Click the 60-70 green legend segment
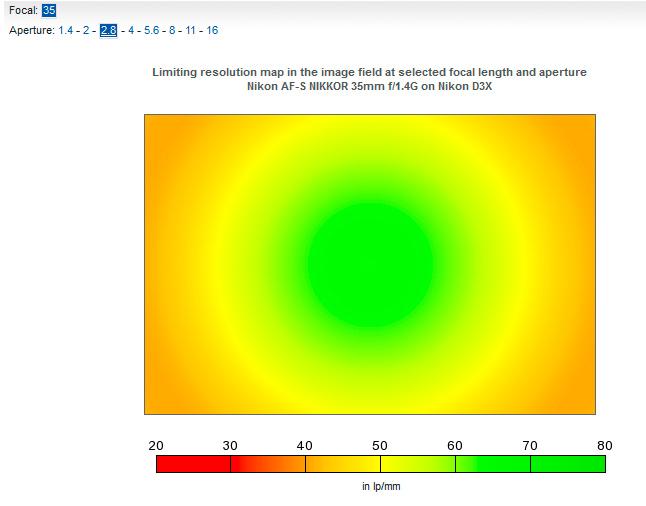Screen dimensions: 646x506 point(493,464)
